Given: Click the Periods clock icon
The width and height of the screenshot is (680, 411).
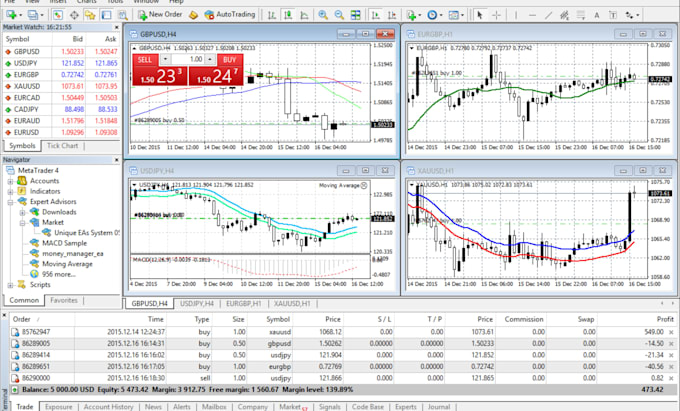Looking at the screenshot, I should pyautogui.click(x=432, y=15).
